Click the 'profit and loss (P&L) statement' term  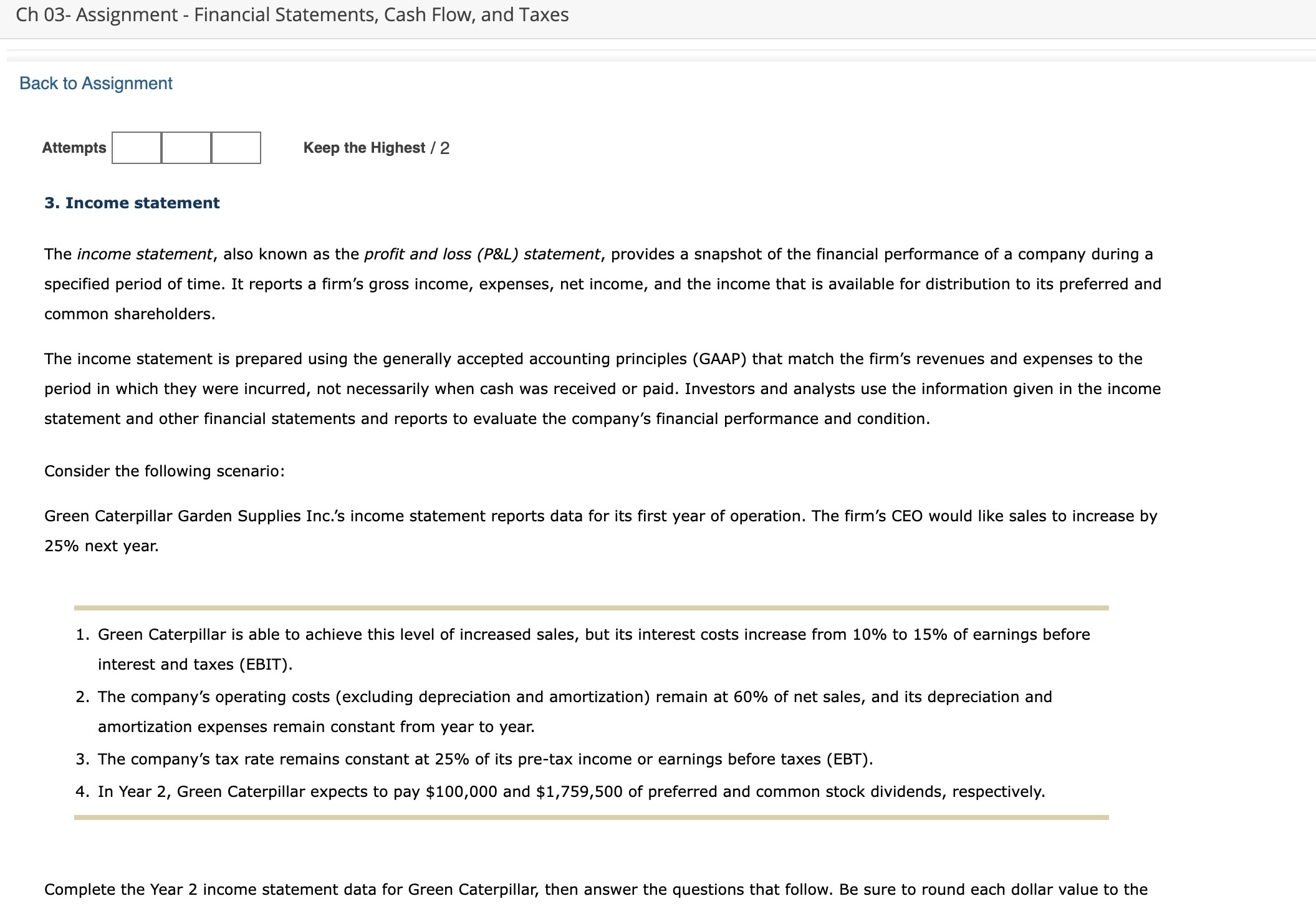click(483, 254)
